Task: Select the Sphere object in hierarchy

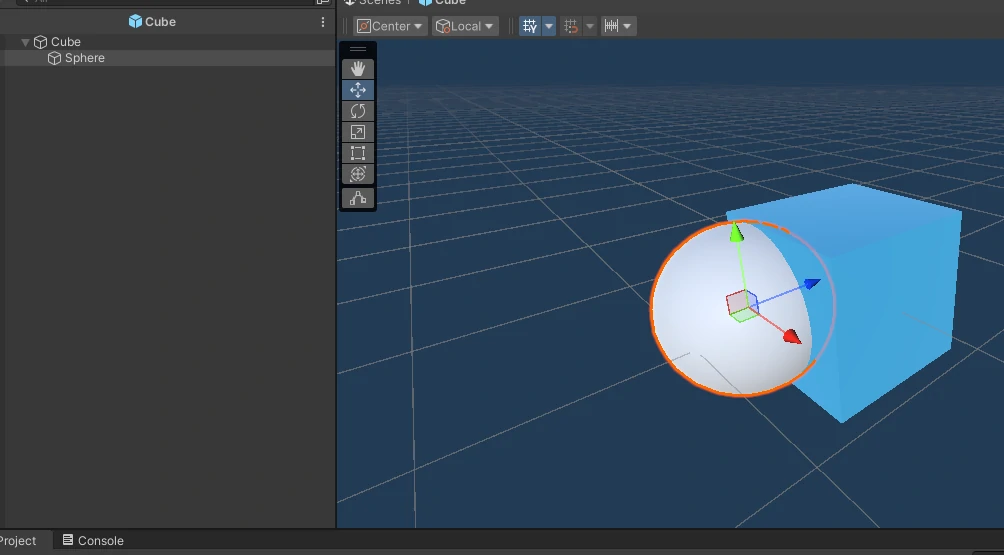Action: [x=84, y=58]
